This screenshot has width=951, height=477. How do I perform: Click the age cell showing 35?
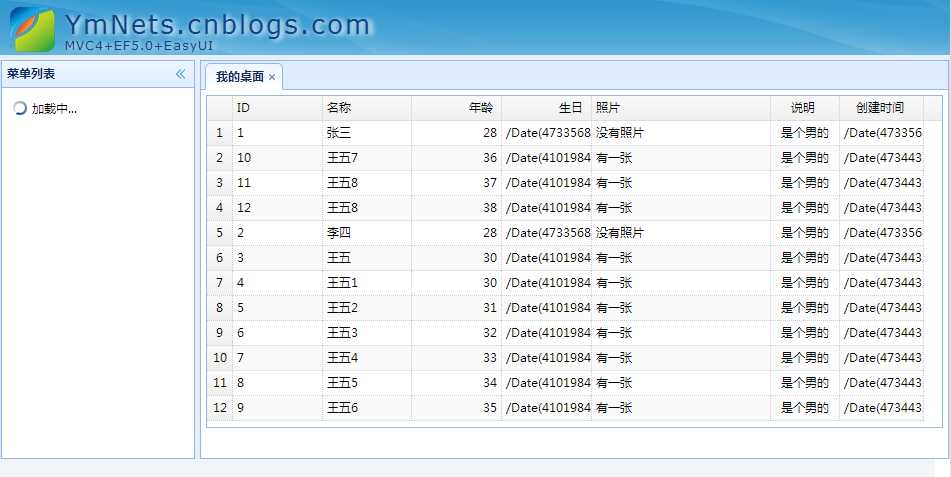coord(456,408)
